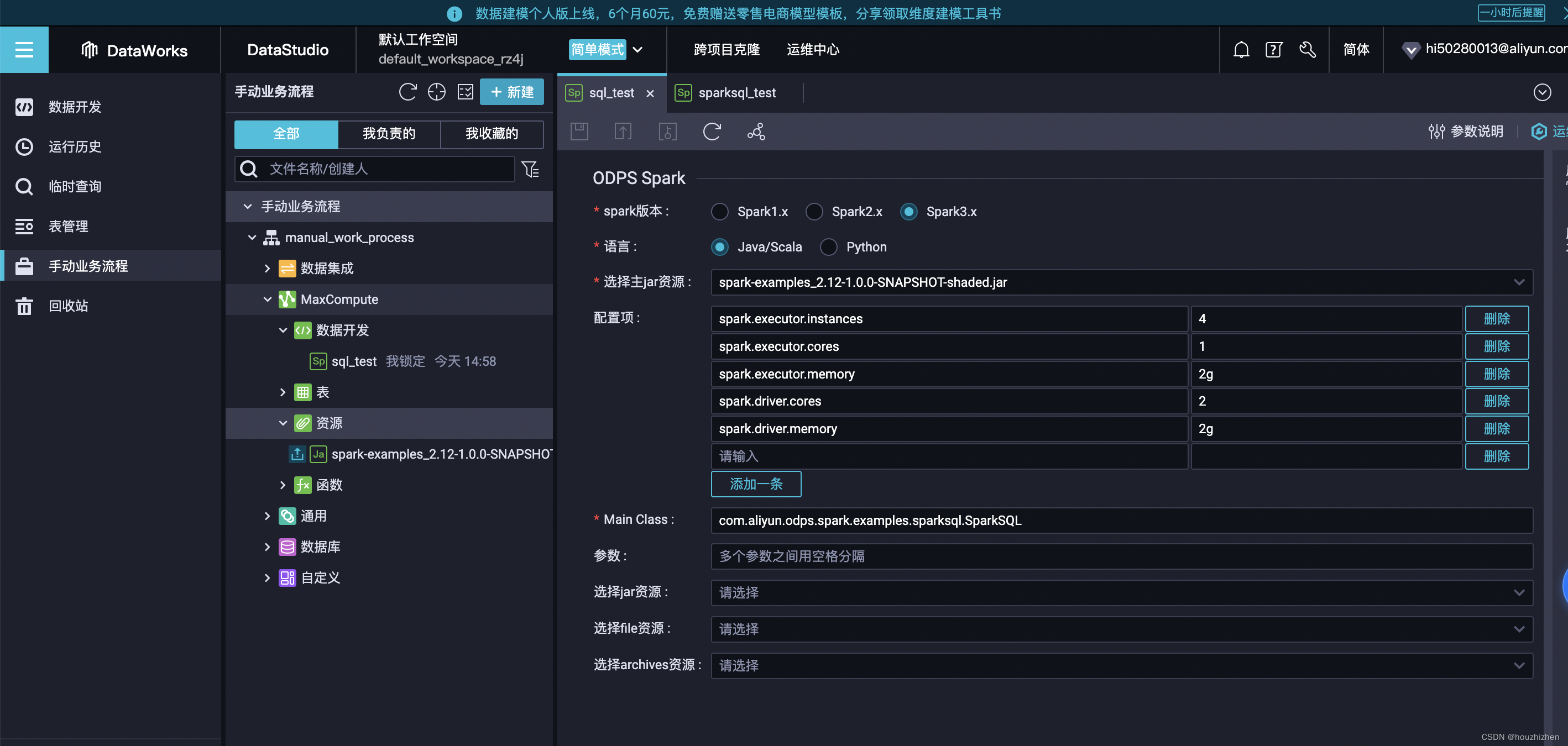Expand 数据库 tree node
The width and height of the screenshot is (1568, 746).
[x=267, y=547]
